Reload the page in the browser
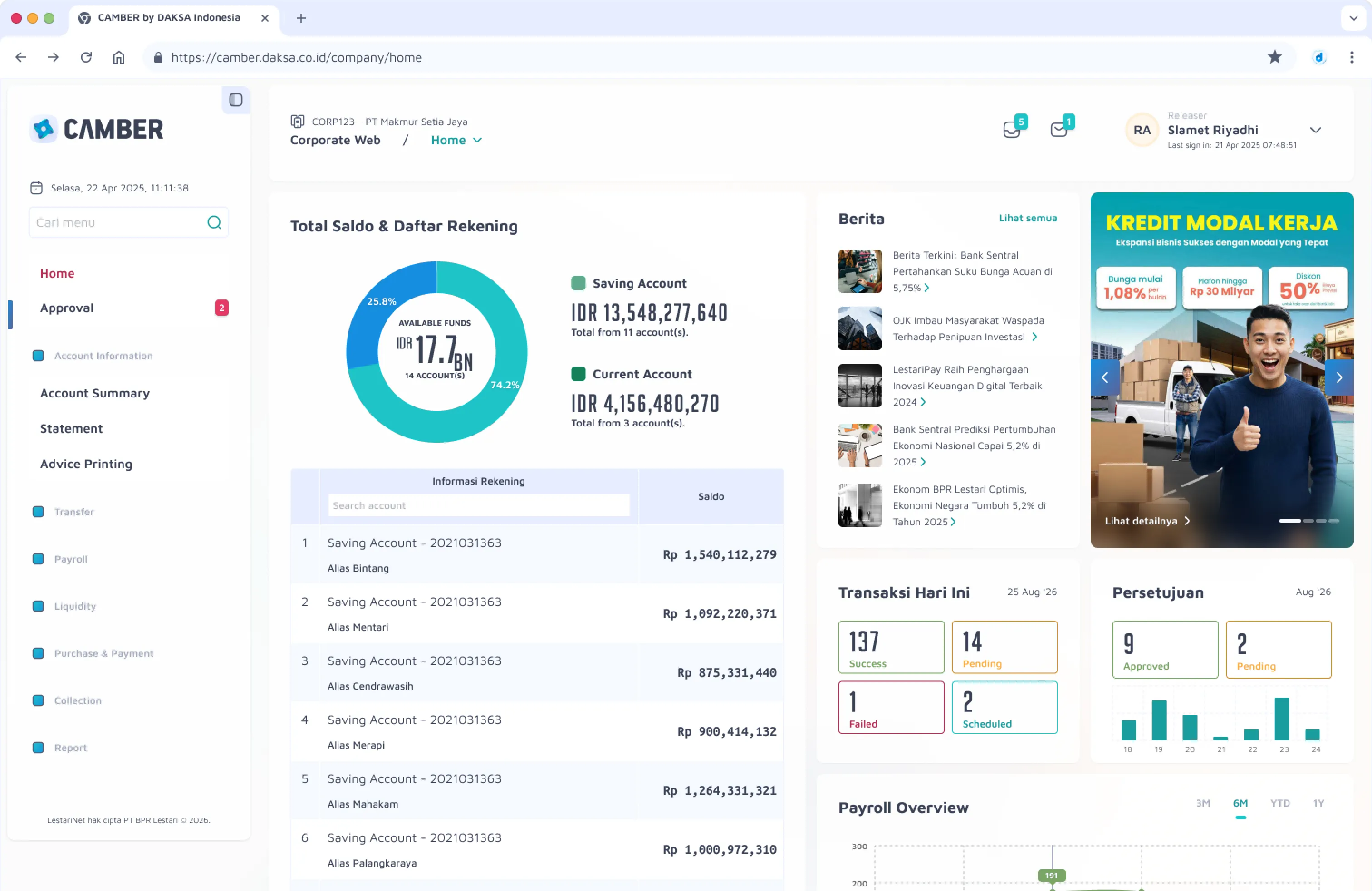1372x891 pixels. point(86,57)
